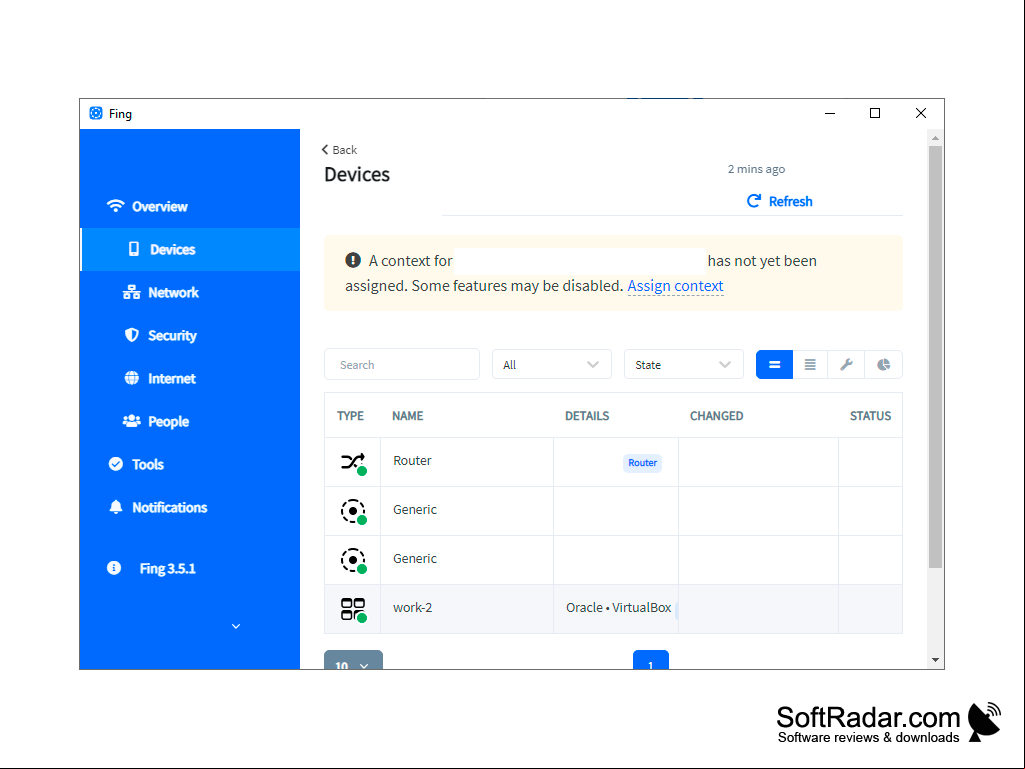Click the People group icon
Viewport: 1025px width, 769px height.
pos(131,421)
